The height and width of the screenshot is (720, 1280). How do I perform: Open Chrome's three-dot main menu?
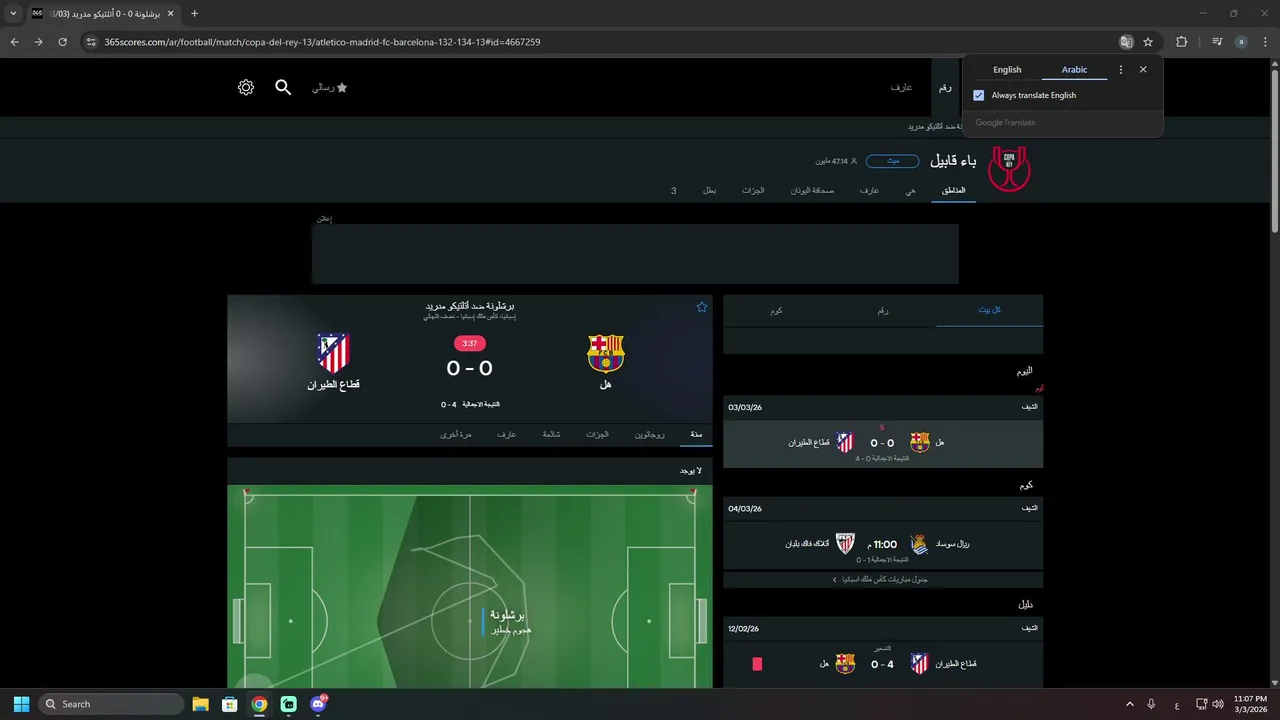pyautogui.click(x=1265, y=42)
